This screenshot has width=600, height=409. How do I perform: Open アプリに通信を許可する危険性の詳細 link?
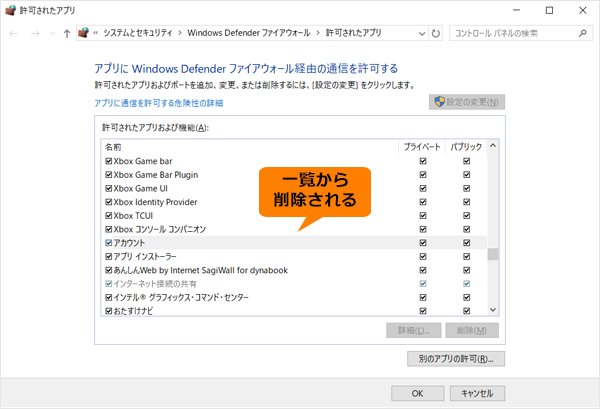(x=159, y=103)
